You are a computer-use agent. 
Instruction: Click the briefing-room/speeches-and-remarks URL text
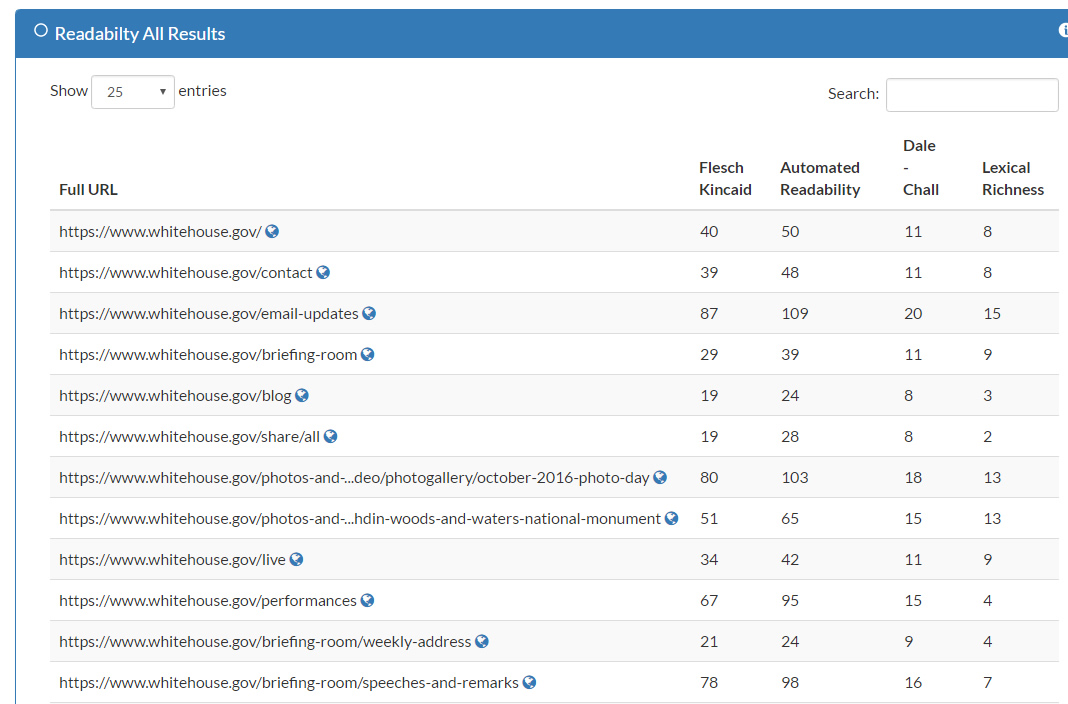289,682
